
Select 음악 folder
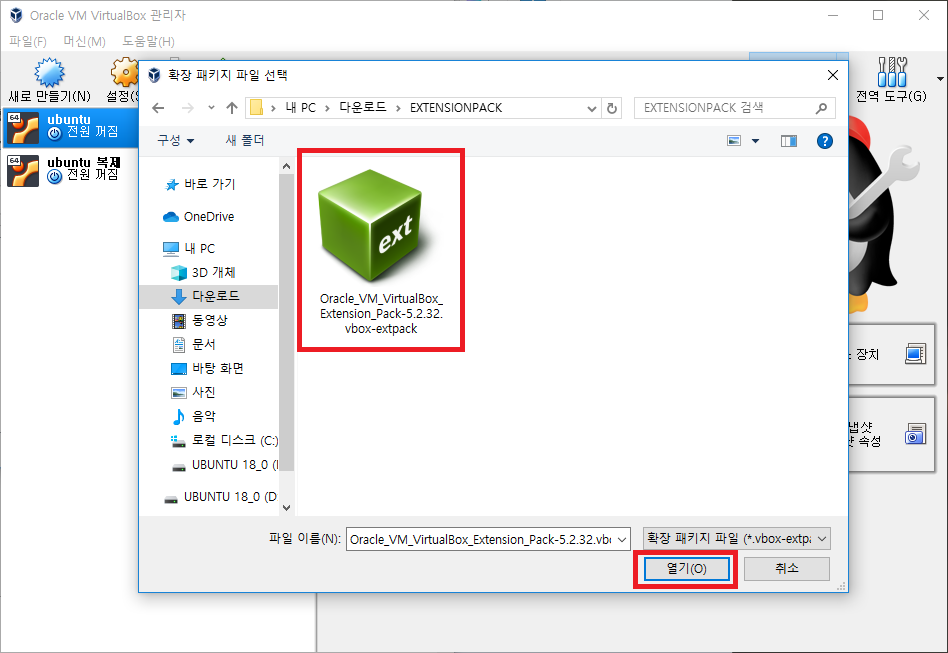point(194,417)
